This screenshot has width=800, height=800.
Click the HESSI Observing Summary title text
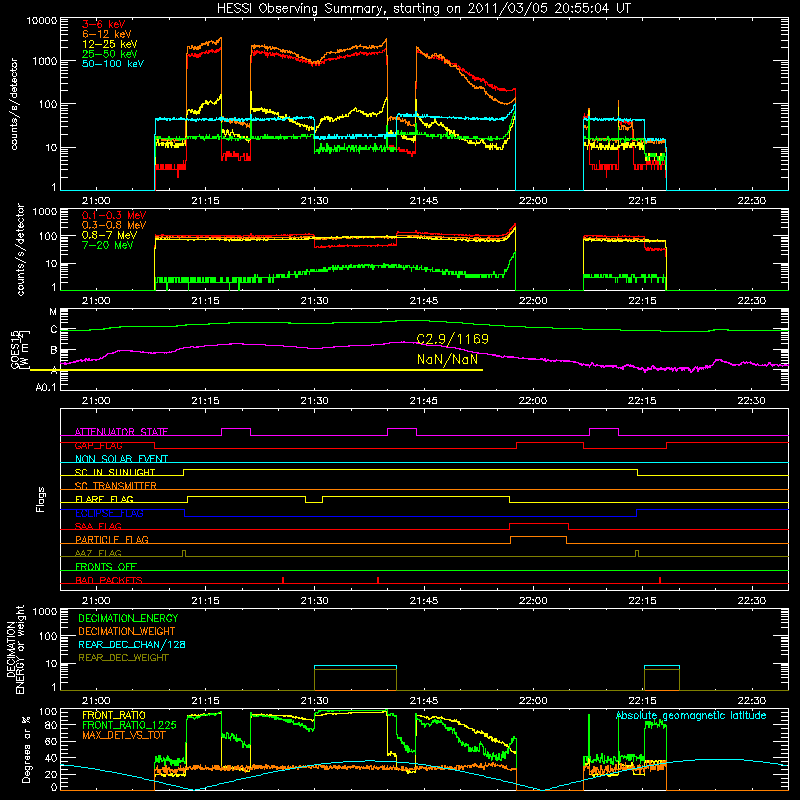tap(423, 9)
